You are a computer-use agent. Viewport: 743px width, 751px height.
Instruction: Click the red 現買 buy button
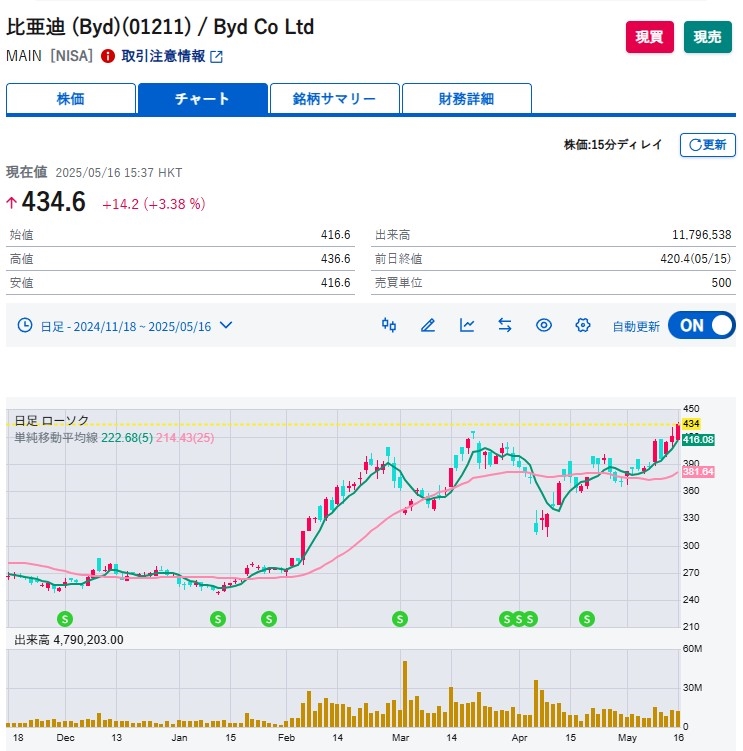click(650, 37)
